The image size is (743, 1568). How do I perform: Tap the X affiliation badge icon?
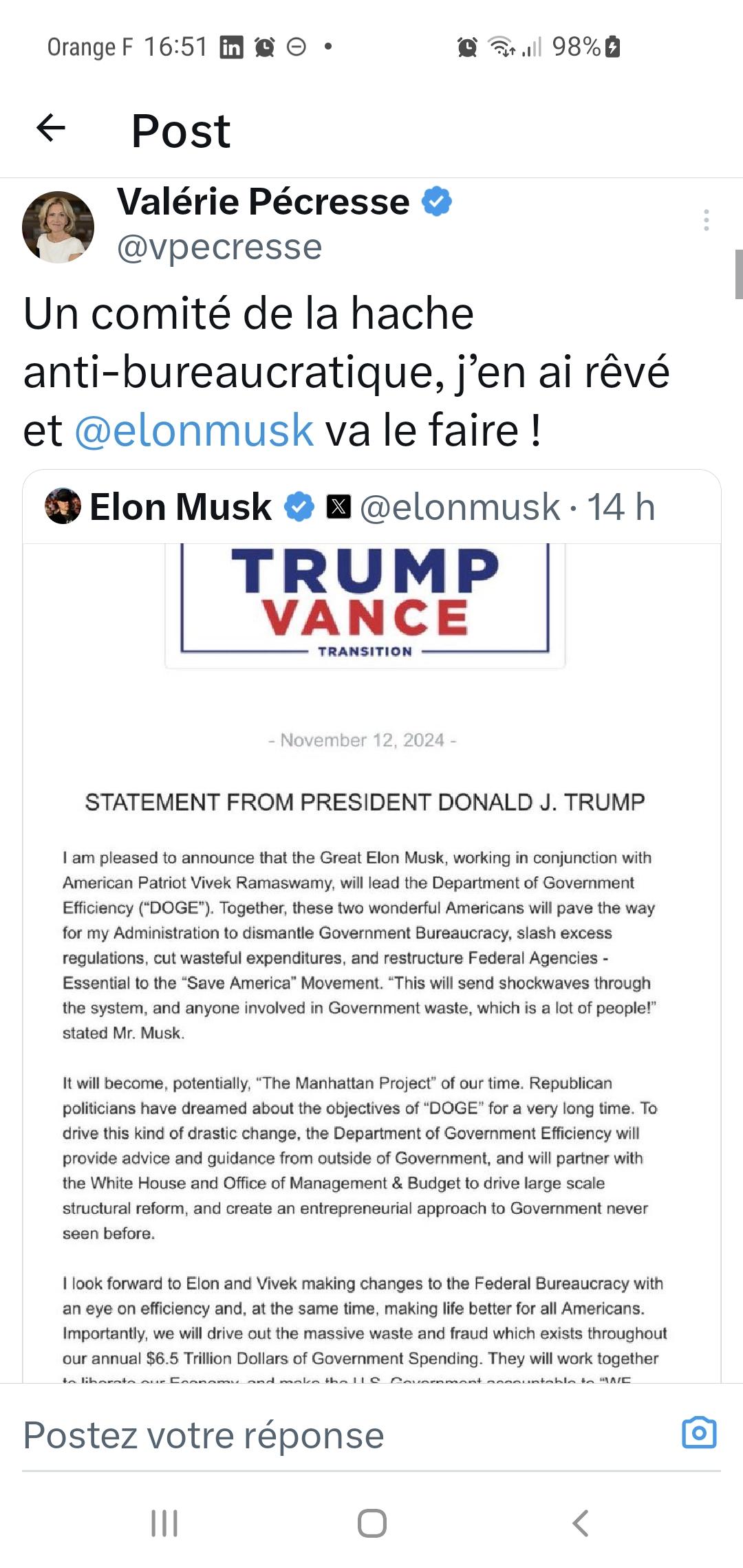[x=338, y=507]
